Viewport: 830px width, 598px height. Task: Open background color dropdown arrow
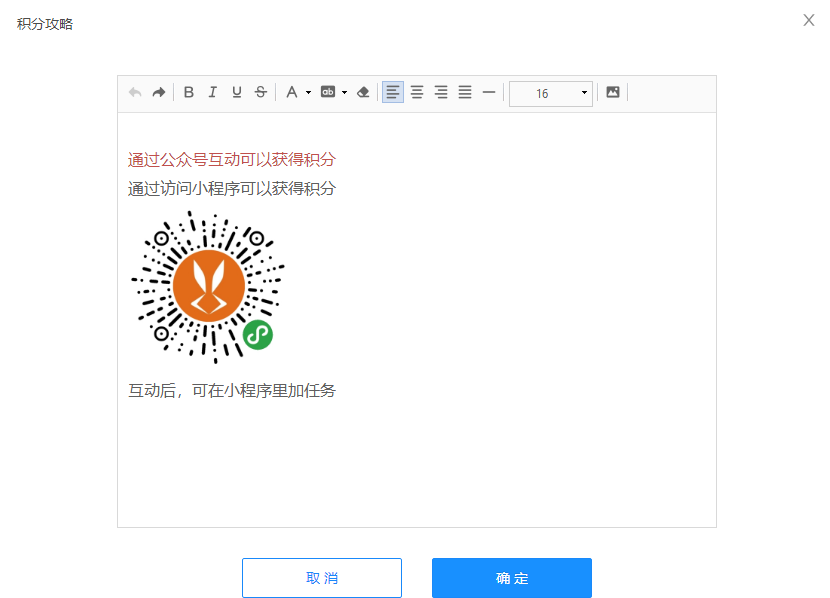345,93
